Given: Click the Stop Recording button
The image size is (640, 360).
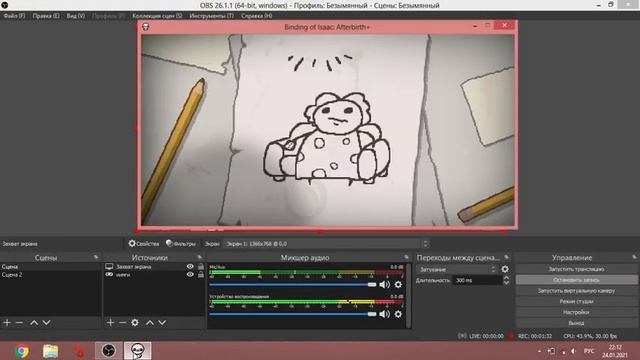Looking at the screenshot, I should coord(576,280).
